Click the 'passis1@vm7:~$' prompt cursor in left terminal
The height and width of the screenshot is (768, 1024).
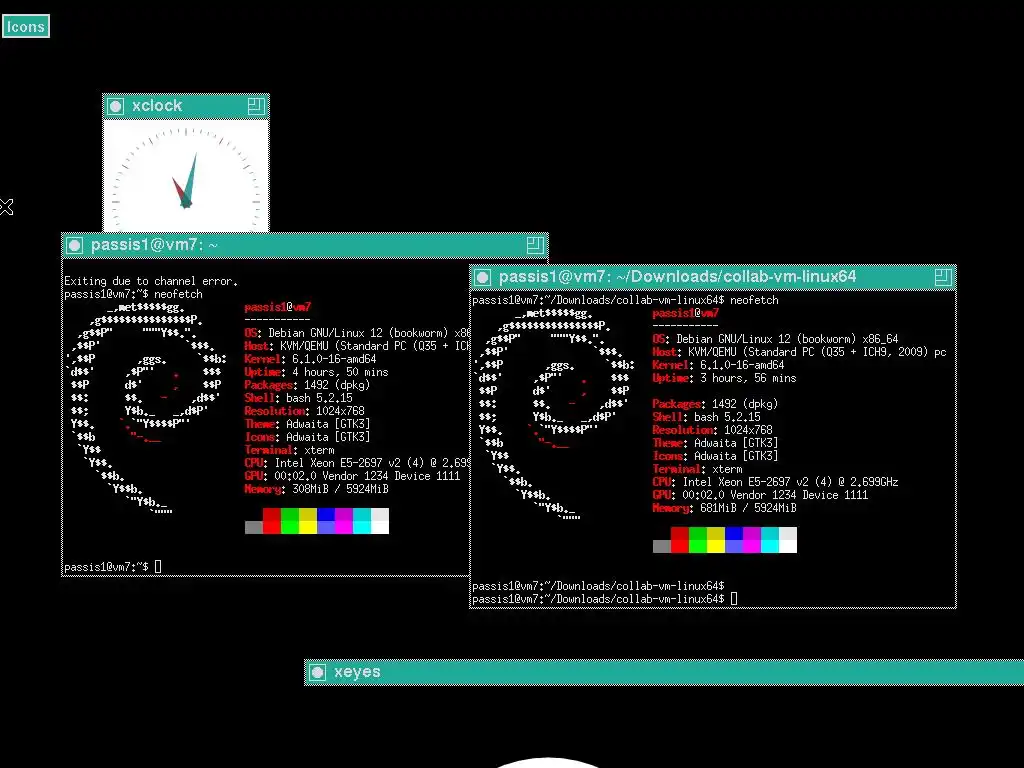coord(157,567)
